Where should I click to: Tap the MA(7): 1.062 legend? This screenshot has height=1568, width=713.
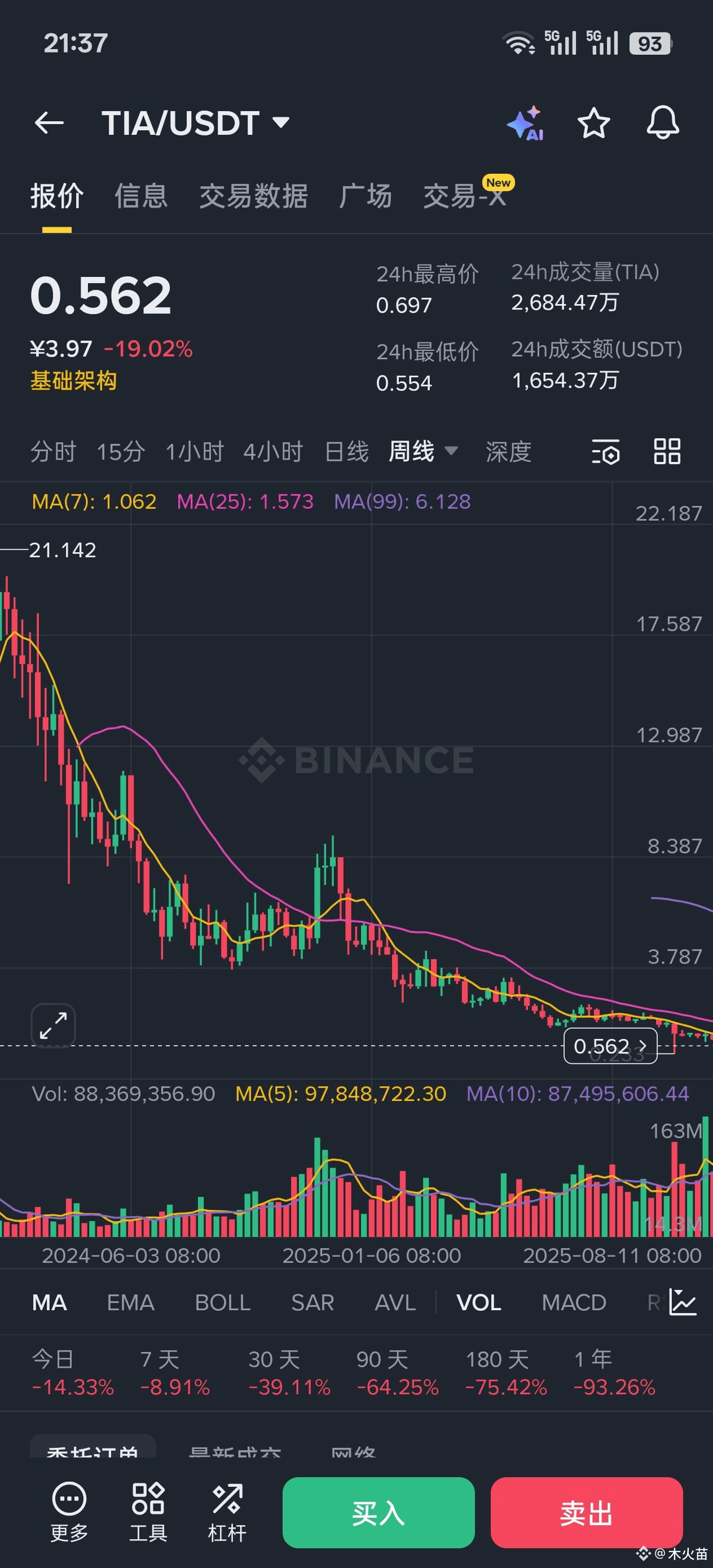pos(94,501)
